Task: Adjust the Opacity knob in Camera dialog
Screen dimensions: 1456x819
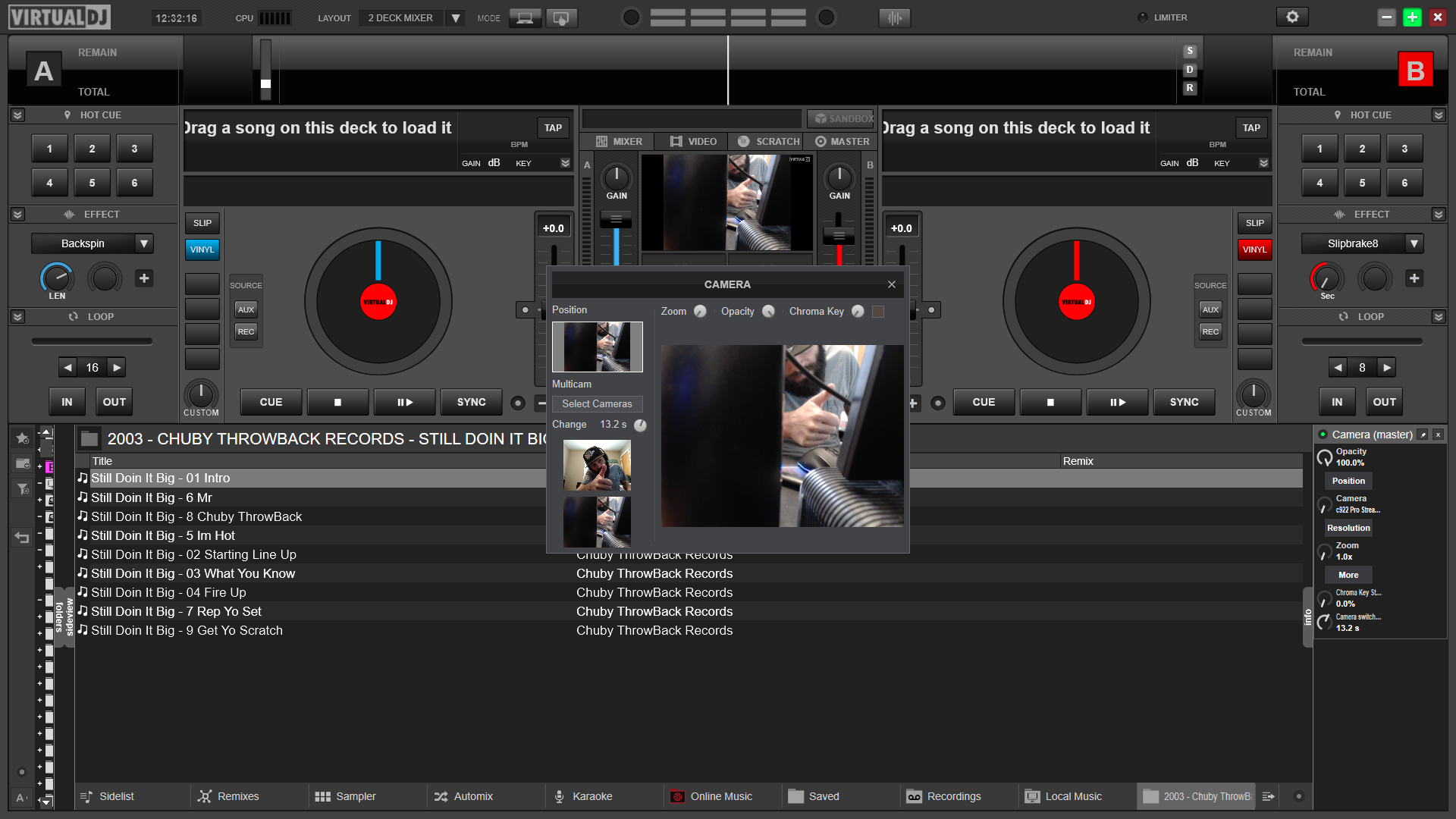Action: pos(768,312)
